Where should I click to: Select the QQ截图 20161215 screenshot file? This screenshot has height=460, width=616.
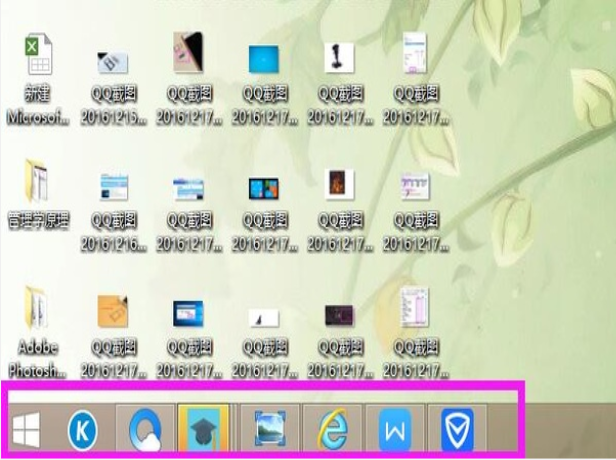tap(113, 62)
